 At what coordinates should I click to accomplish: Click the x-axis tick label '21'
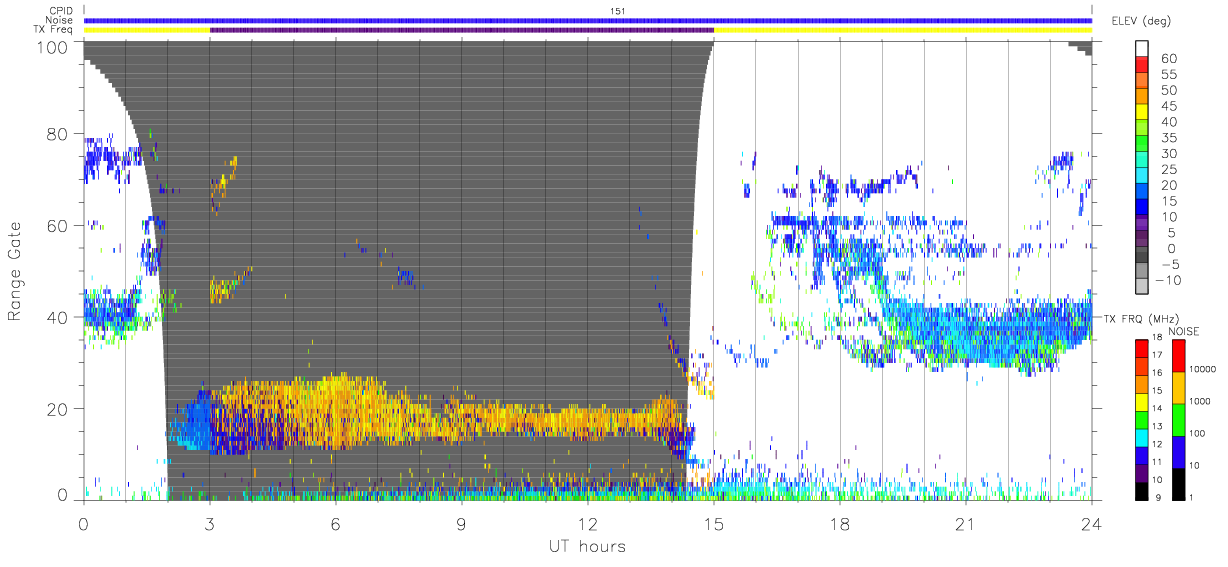click(x=966, y=523)
